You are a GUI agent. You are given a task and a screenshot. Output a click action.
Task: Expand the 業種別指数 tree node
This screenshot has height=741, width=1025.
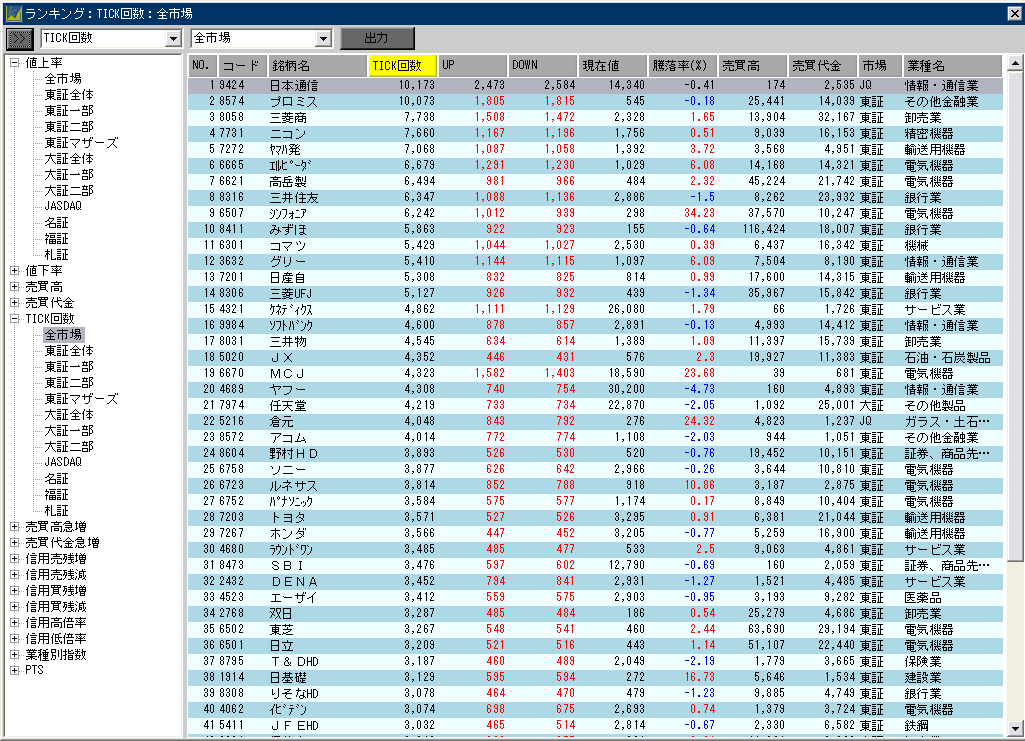click(14, 655)
